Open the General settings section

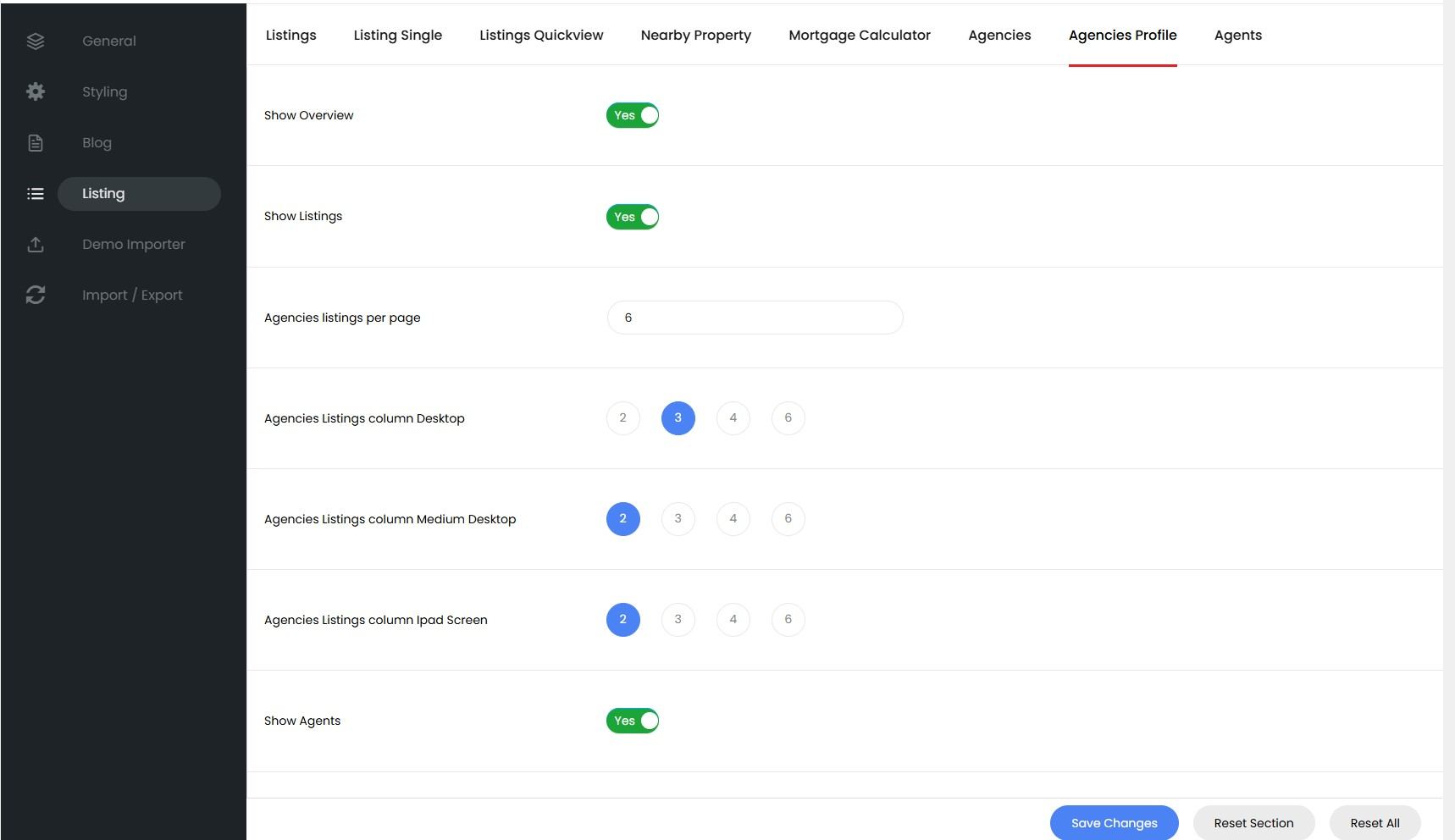(109, 41)
